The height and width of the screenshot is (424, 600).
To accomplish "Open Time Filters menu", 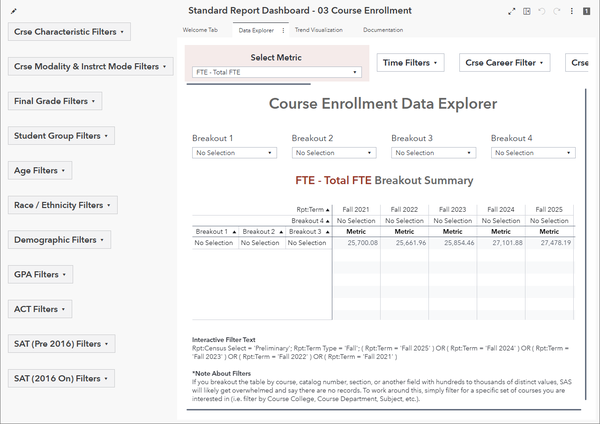I will click(x=411, y=63).
